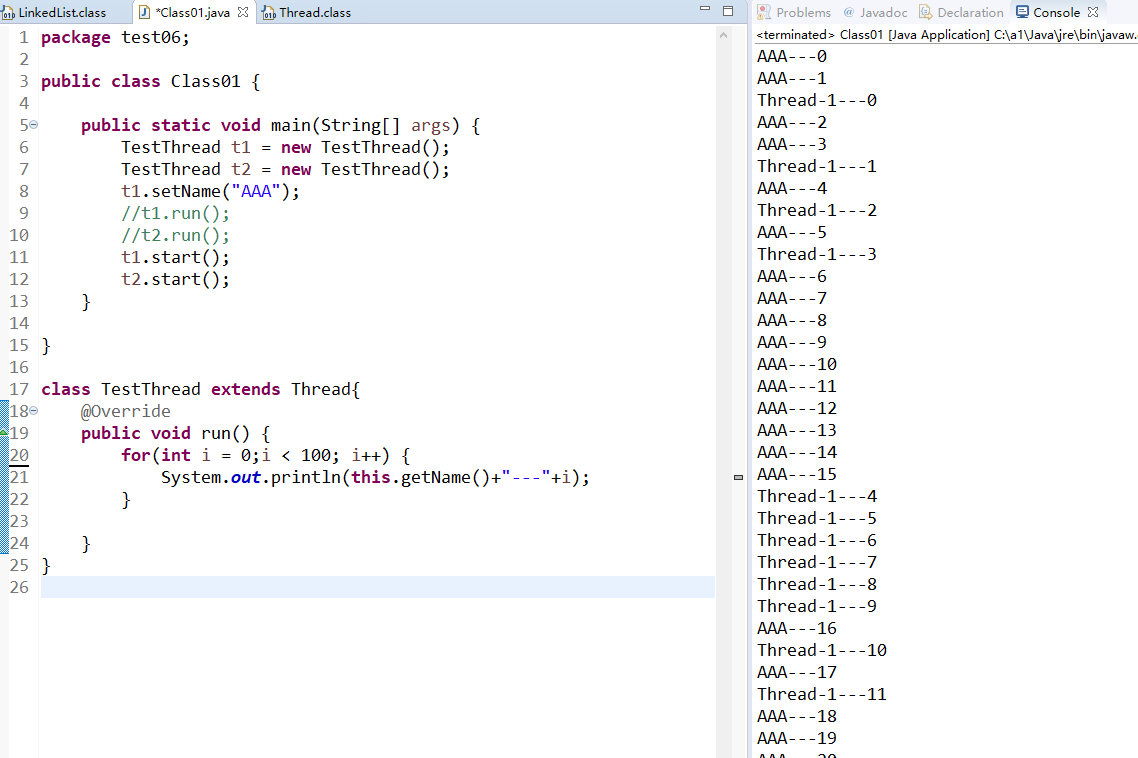Collapse the main method fold on line 5
The height and width of the screenshot is (758, 1138).
coord(33,125)
